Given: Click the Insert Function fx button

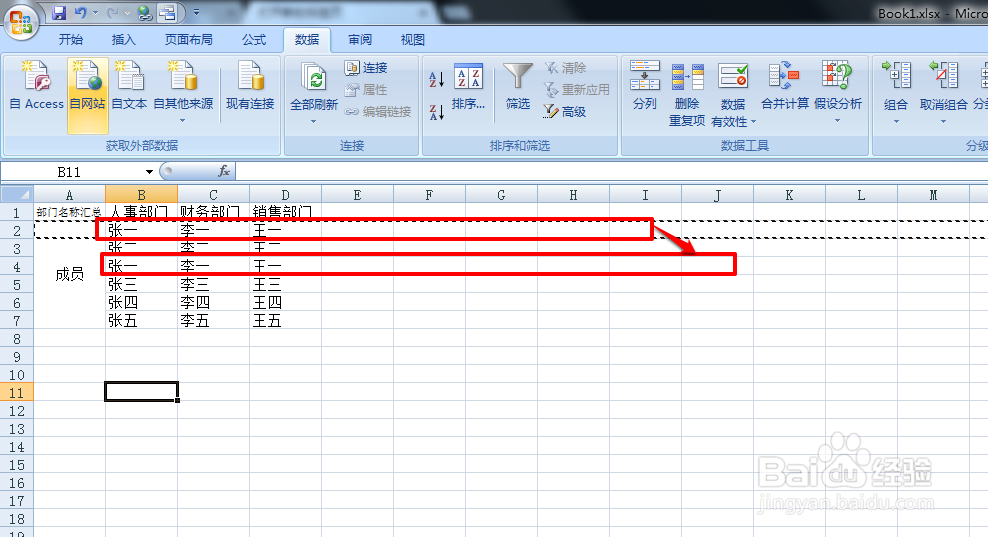Looking at the screenshot, I should click(x=224, y=171).
